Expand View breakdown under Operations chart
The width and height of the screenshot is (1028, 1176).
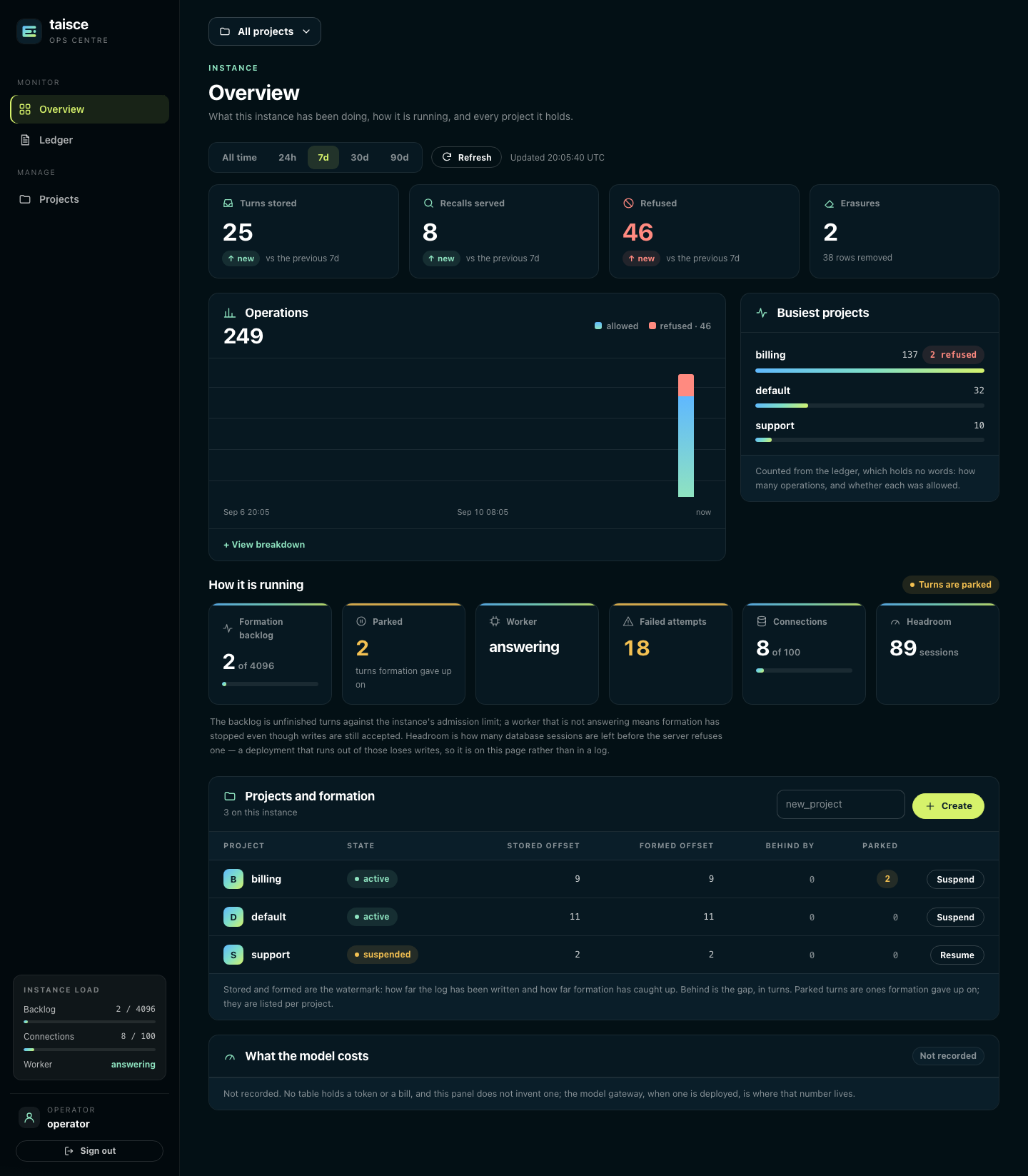coord(264,545)
